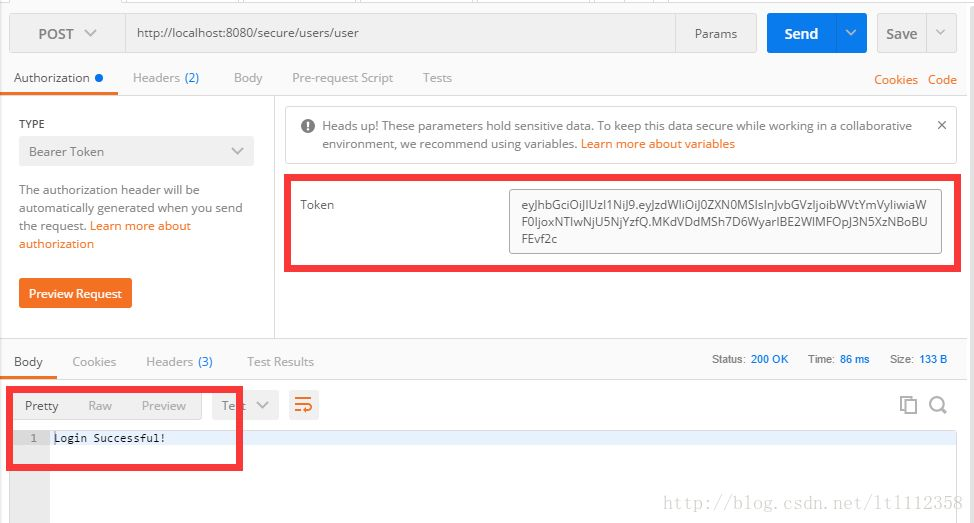Click the 86 ms time value
The width and height of the screenshot is (974, 523).
click(855, 359)
